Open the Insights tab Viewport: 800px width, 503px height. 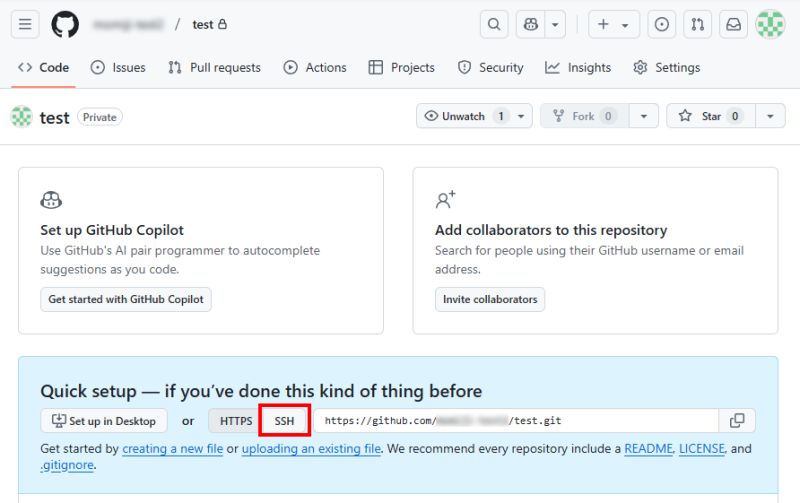coord(578,67)
